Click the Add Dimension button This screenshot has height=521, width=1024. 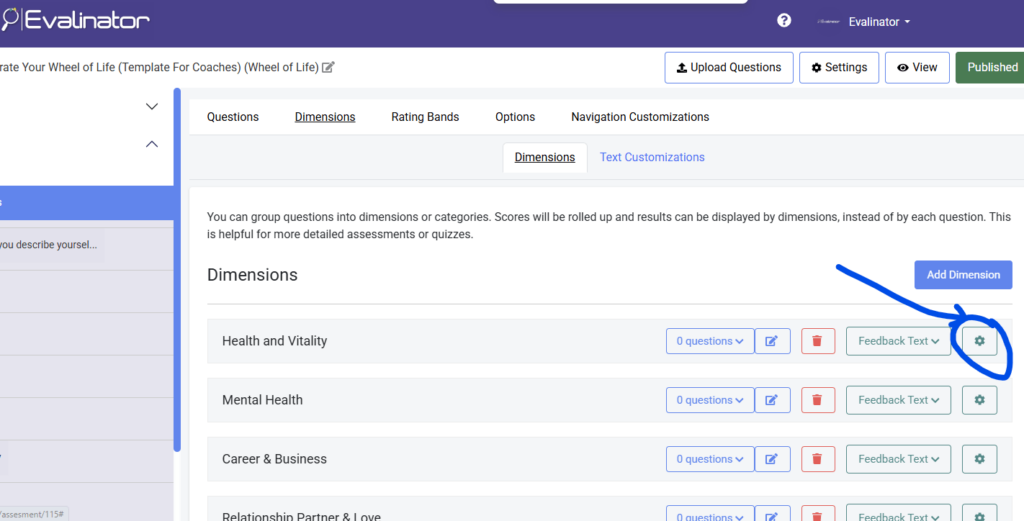click(962, 275)
